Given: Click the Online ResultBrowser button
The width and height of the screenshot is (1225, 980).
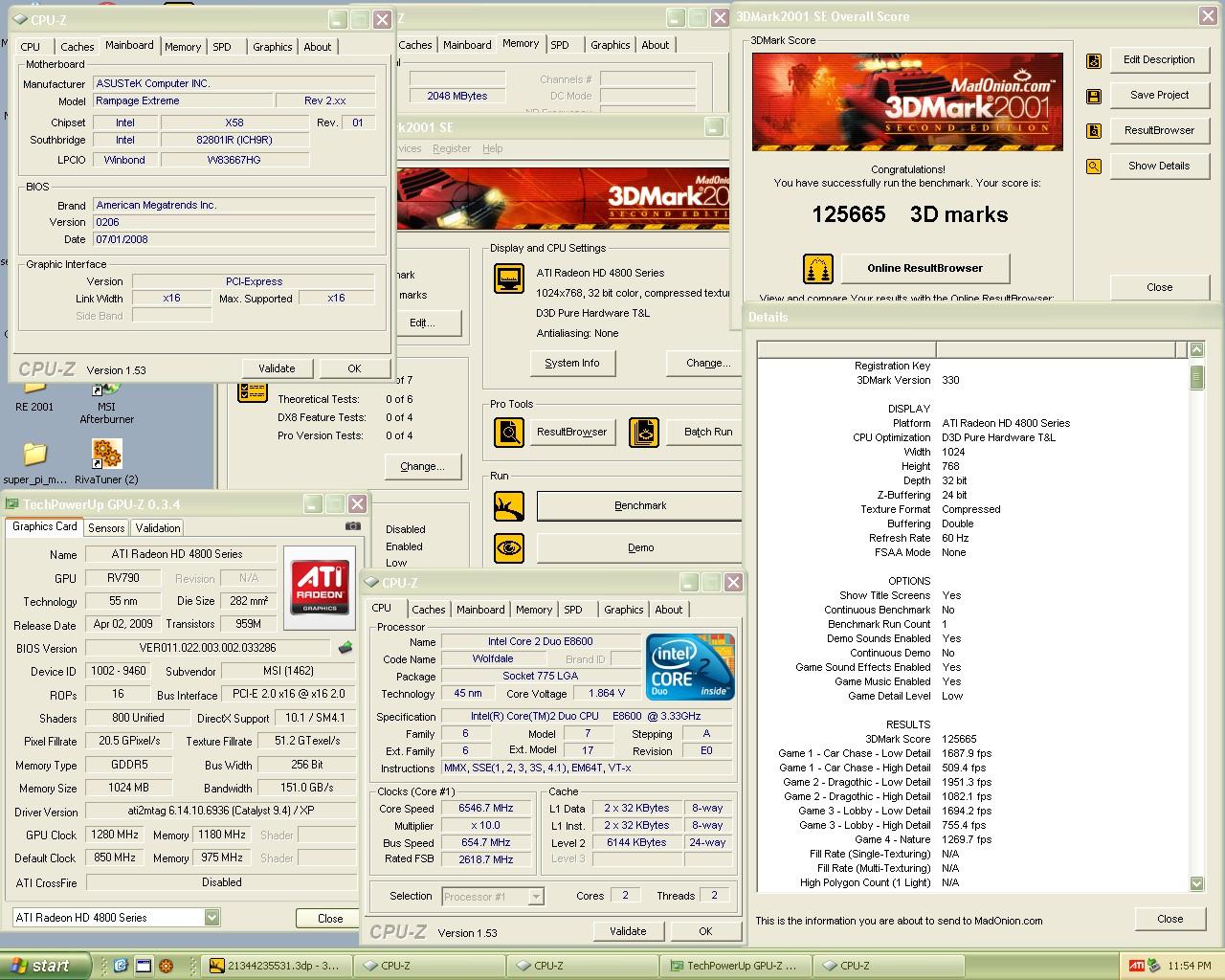Looking at the screenshot, I should tap(924, 268).
